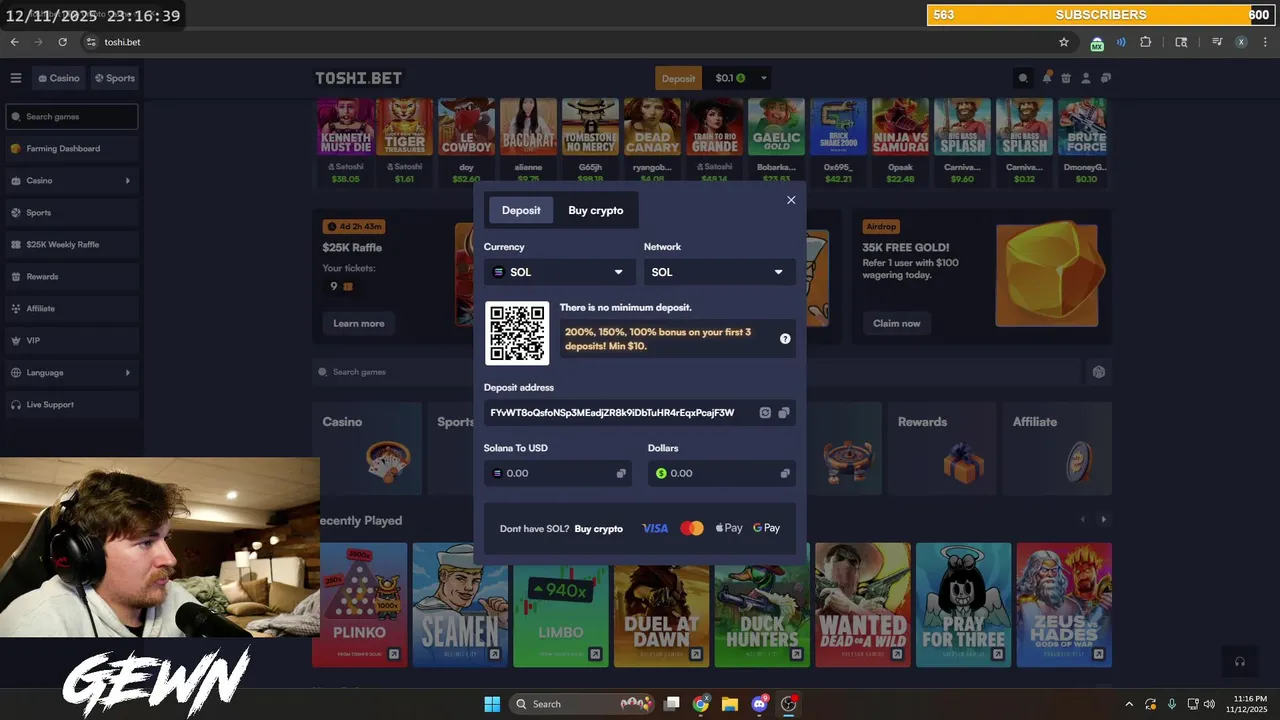Image resolution: width=1280 pixels, height=720 pixels.
Task: Open the browser Extensions puzzle icon
Action: (x=1146, y=42)
